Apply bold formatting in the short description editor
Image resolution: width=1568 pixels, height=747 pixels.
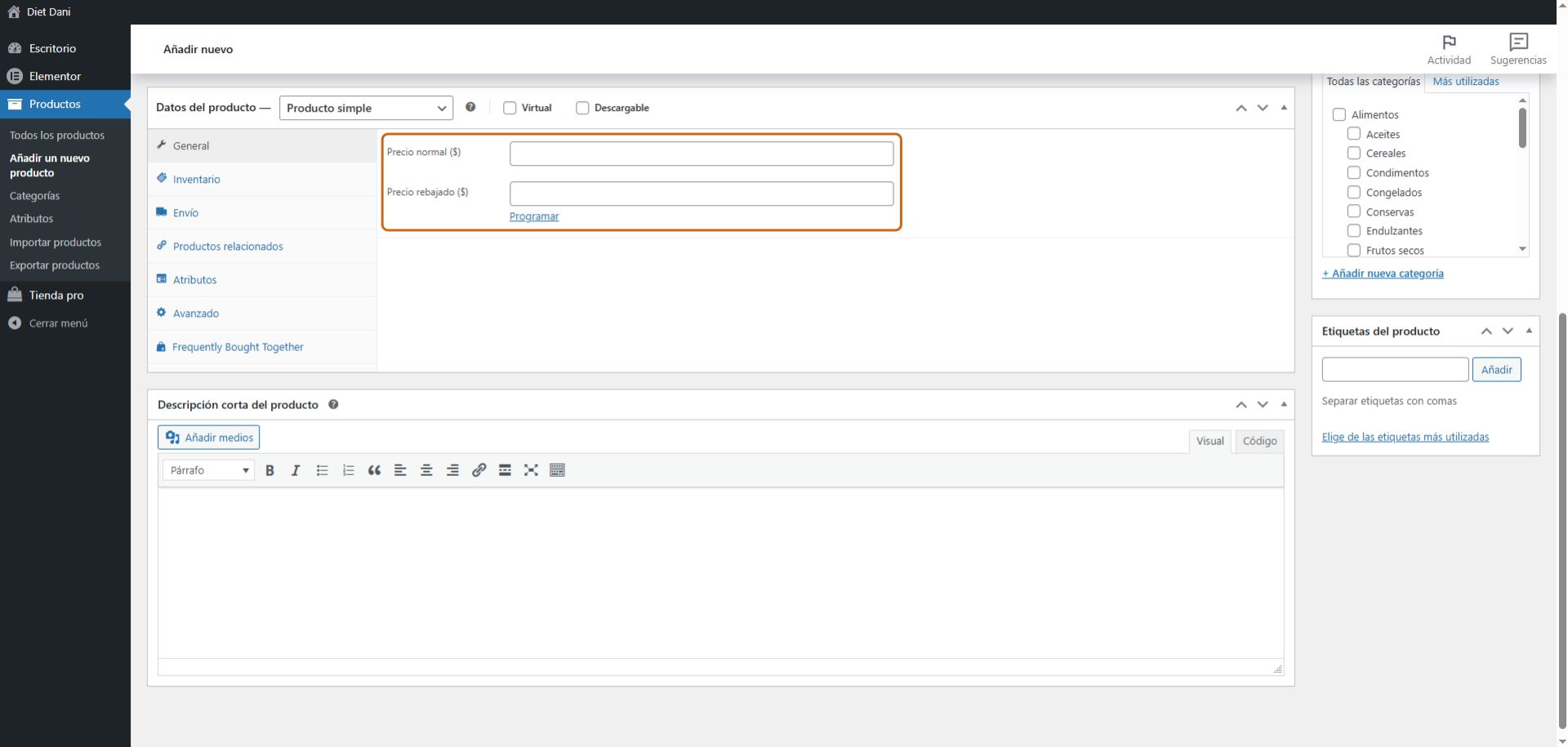269,470
